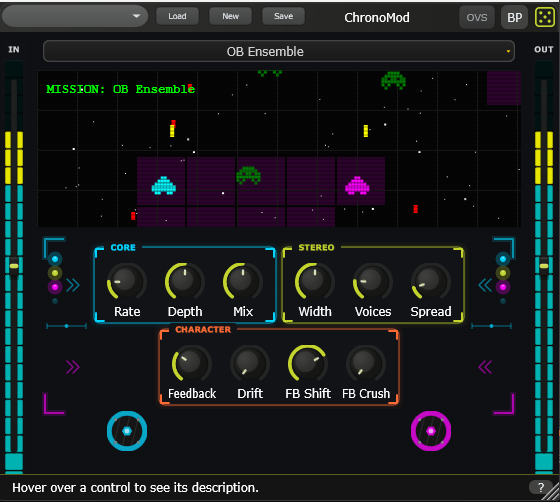The height and width of the screenshot is (502, 560).
Task: Click the green invader in the purple block
Action: [x=248, y=175]
